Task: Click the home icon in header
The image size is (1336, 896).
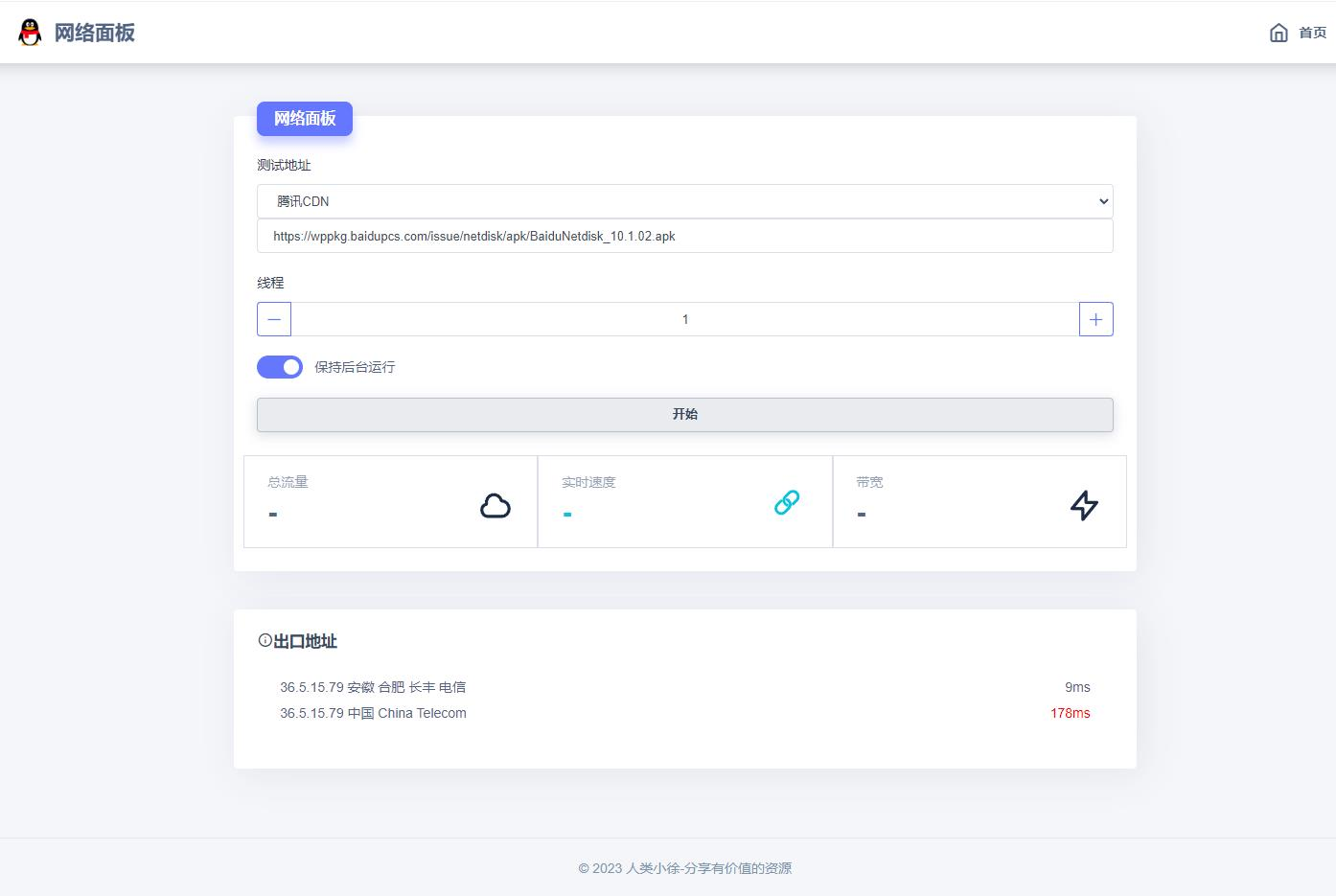Action: click(x=1278, y=33)
